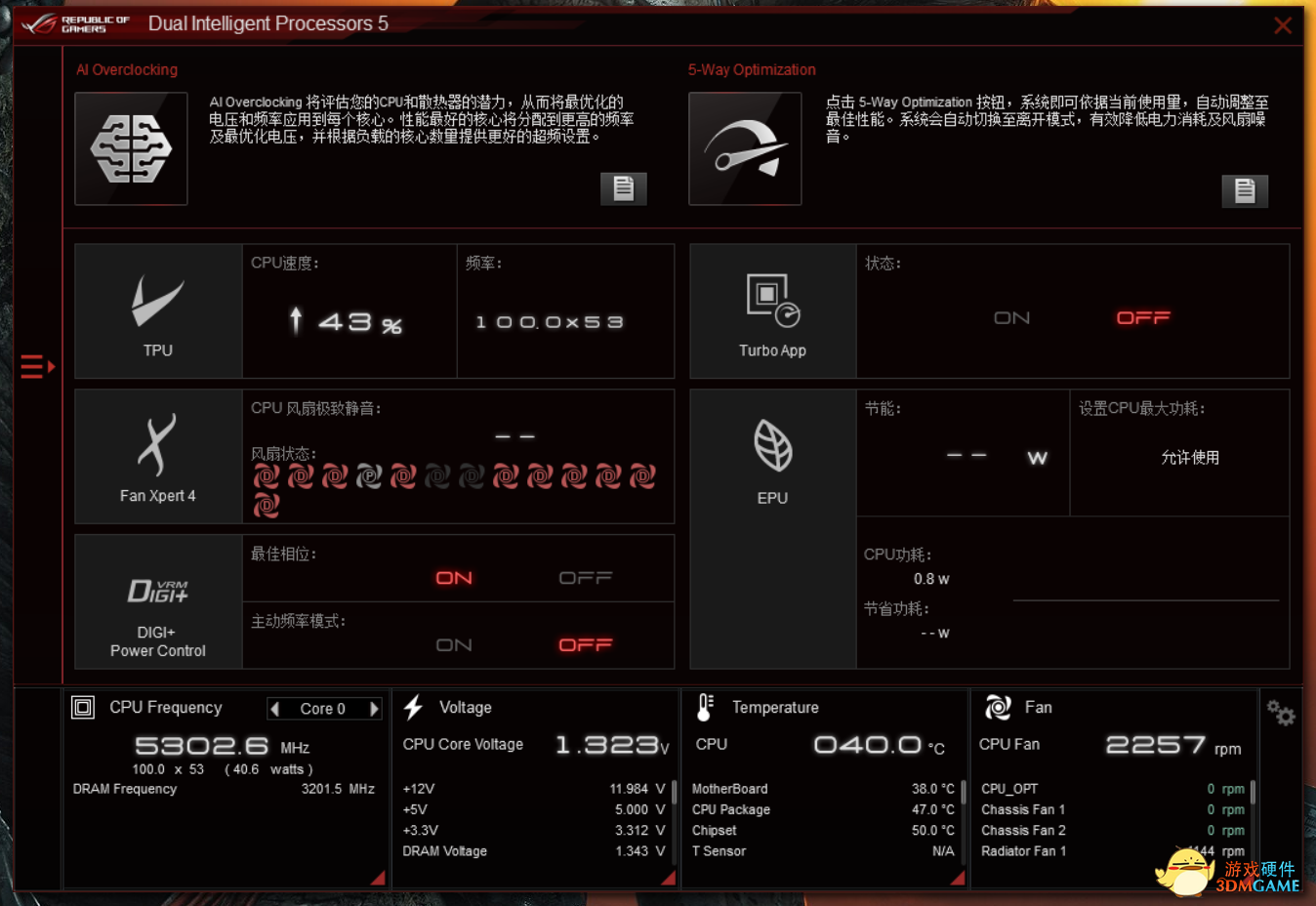Click the Chassis Fan 2 row
The width and height of the screenshot is (1316, 906).
pos(1113,831)
